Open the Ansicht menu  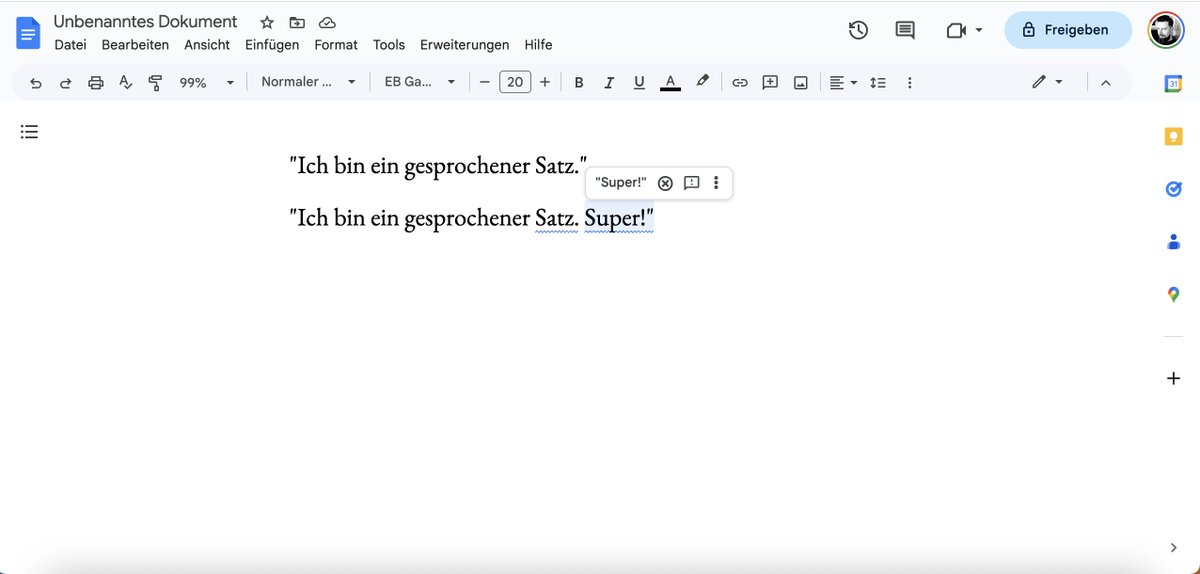(x=207, y=45)
